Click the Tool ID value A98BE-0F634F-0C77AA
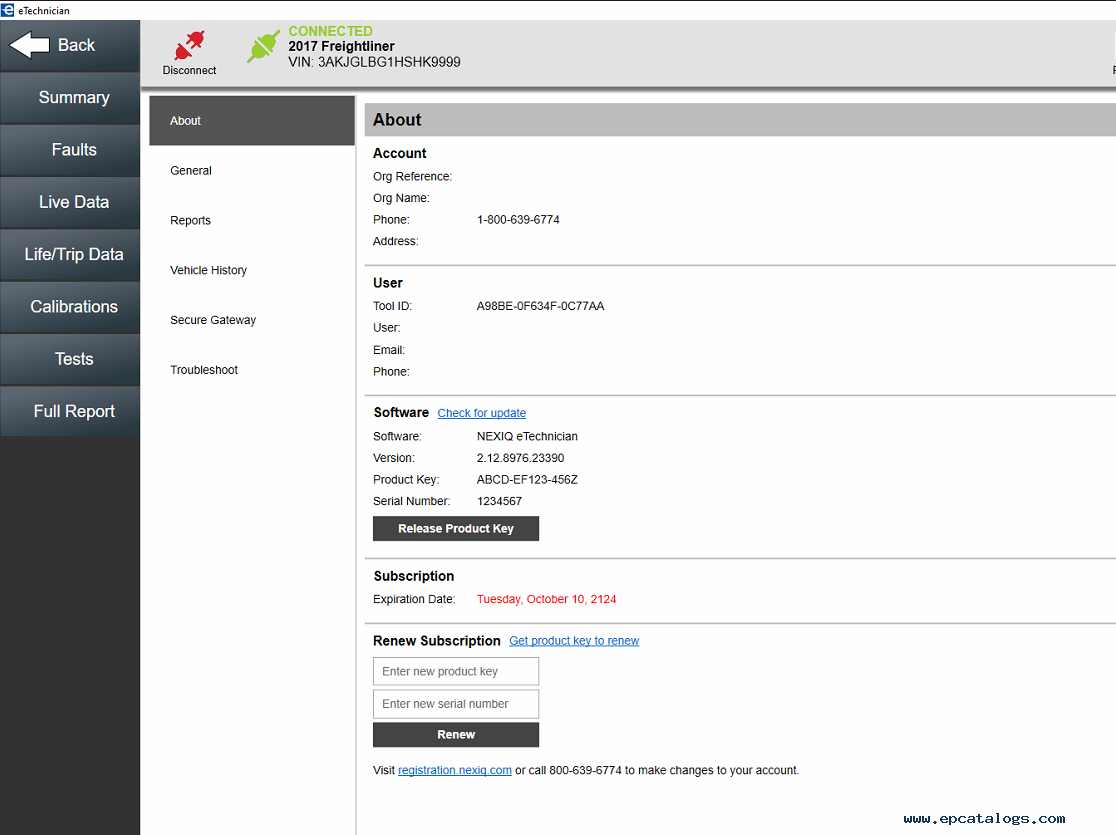 tap(540, 306)
